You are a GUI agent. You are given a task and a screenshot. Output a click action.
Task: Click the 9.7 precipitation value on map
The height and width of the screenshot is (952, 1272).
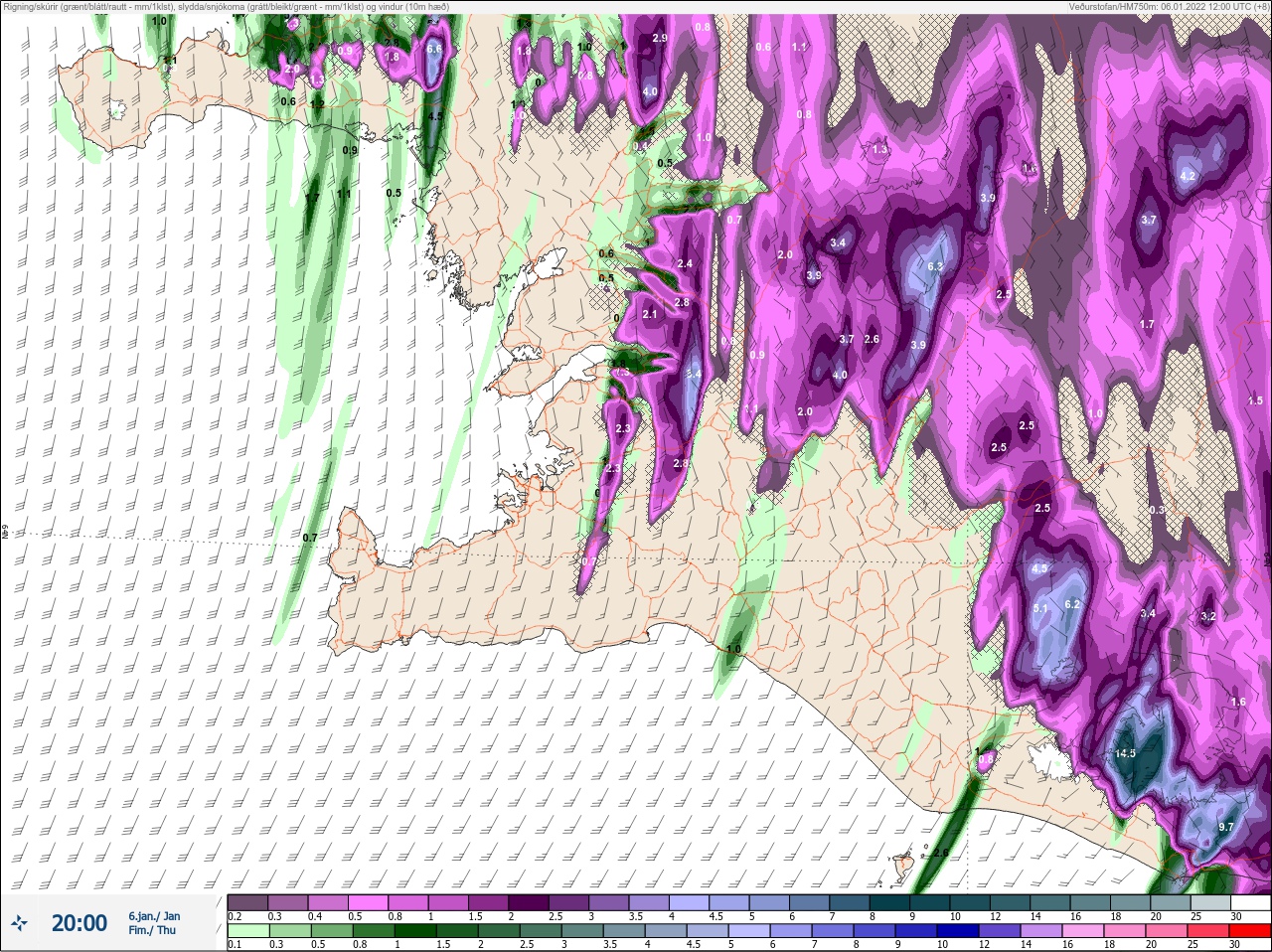1225,827
